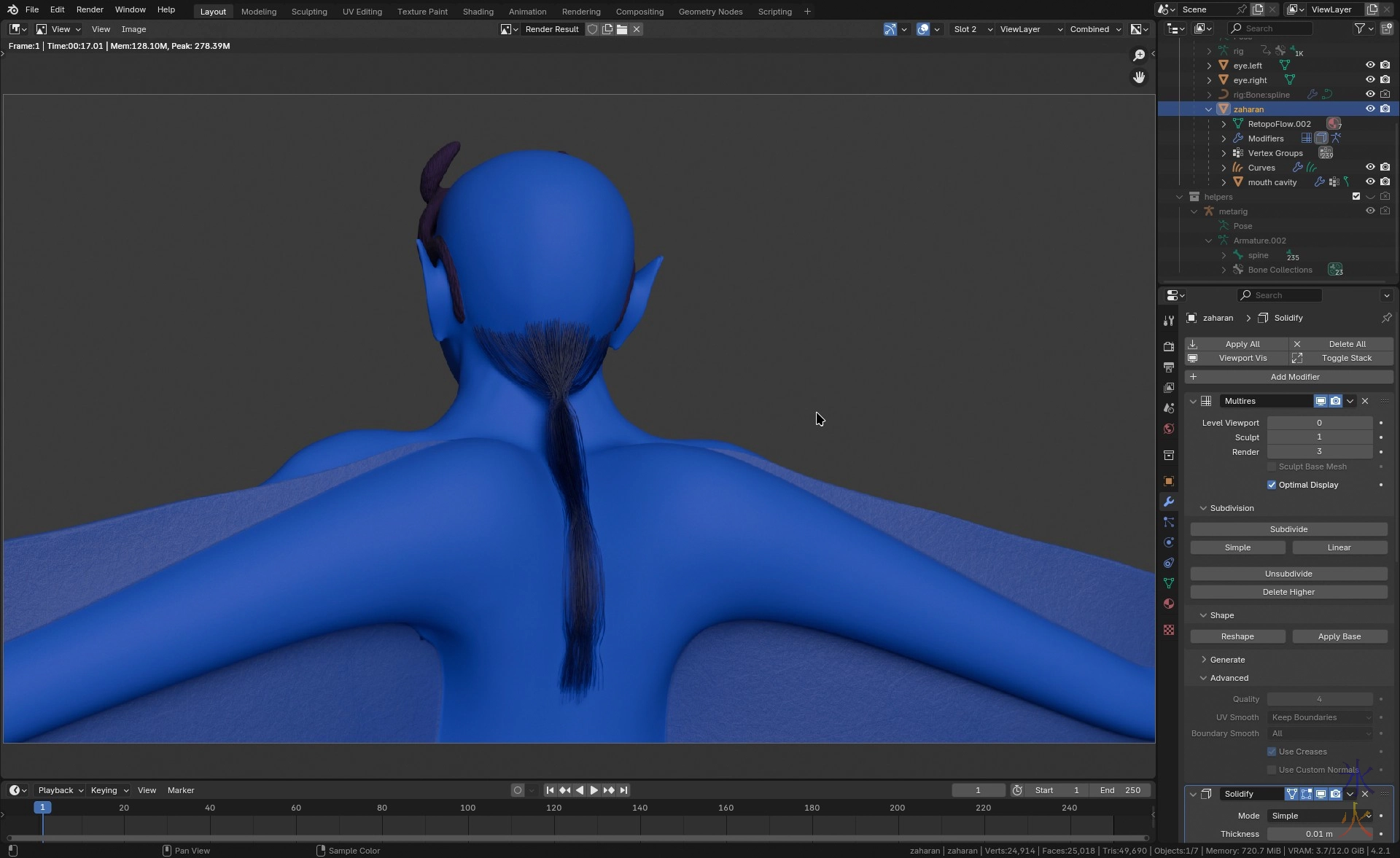Click the pan view hand icon
Screen dimensions: 1400x858
pyautogui.click(x=1139, y=77)
